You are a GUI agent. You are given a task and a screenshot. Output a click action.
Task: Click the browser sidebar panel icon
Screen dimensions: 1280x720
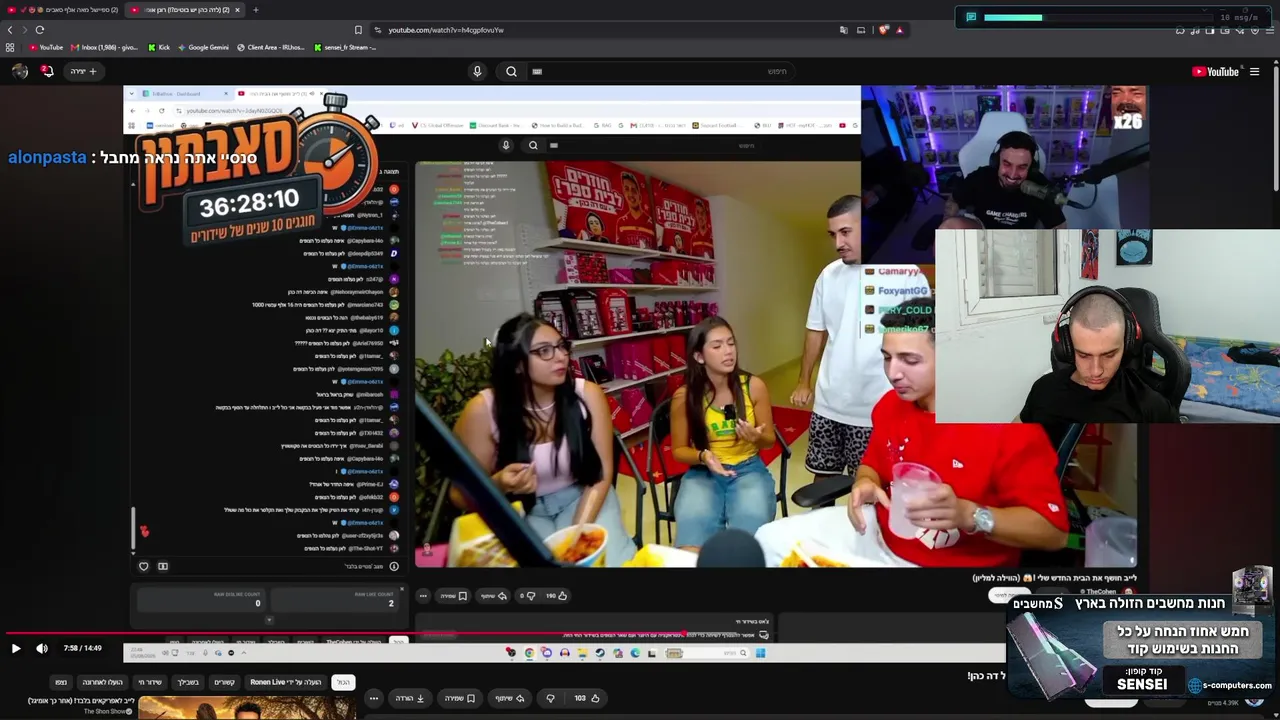(x=1210, y=30)
